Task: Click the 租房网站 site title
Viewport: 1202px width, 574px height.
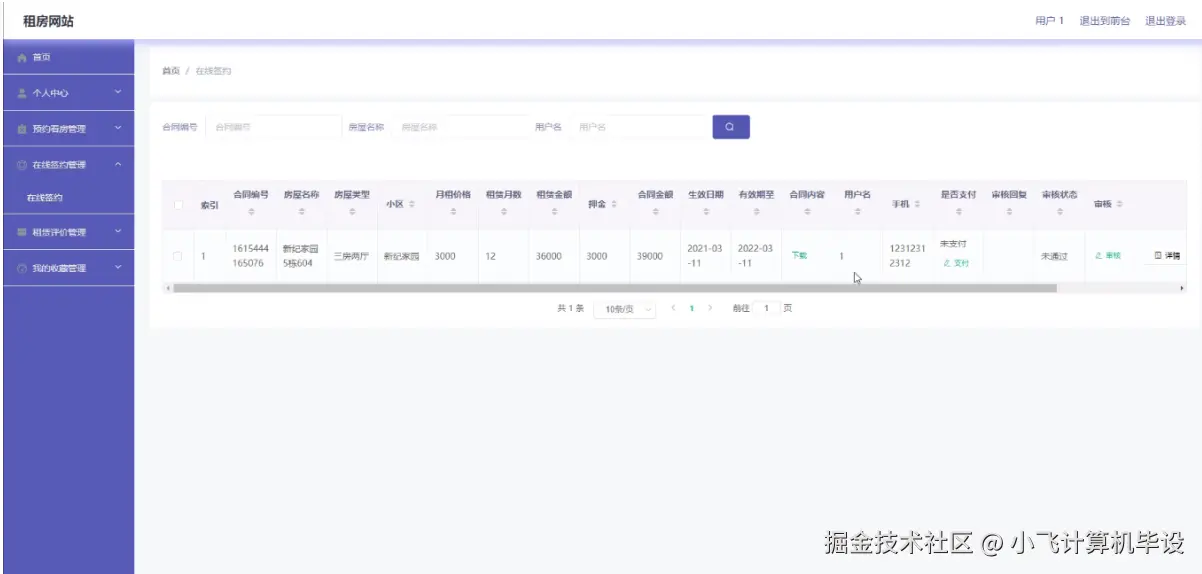Action: [x=48, y=21]
